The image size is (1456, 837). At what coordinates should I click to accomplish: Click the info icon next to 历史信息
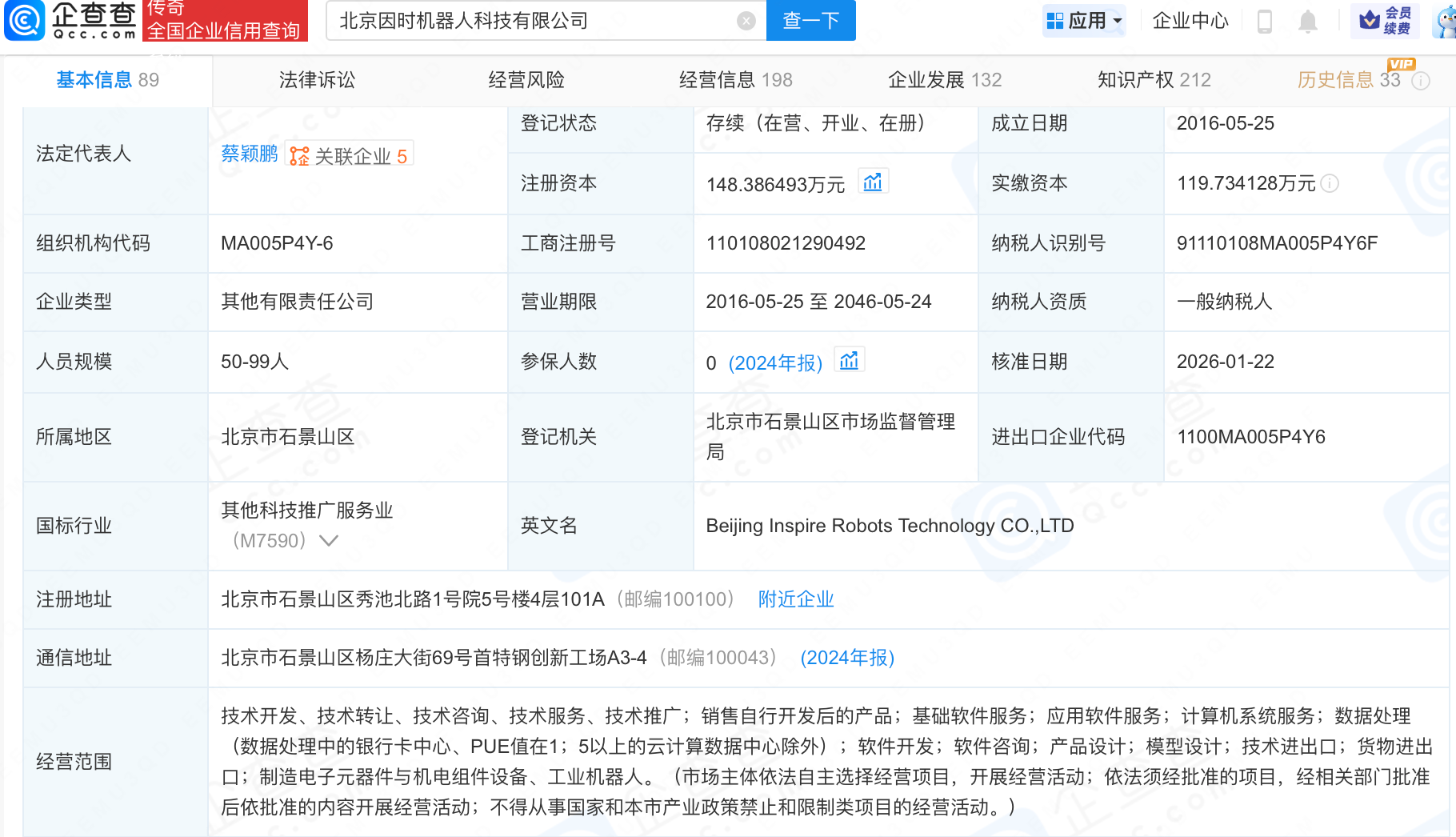point(1421,81)
